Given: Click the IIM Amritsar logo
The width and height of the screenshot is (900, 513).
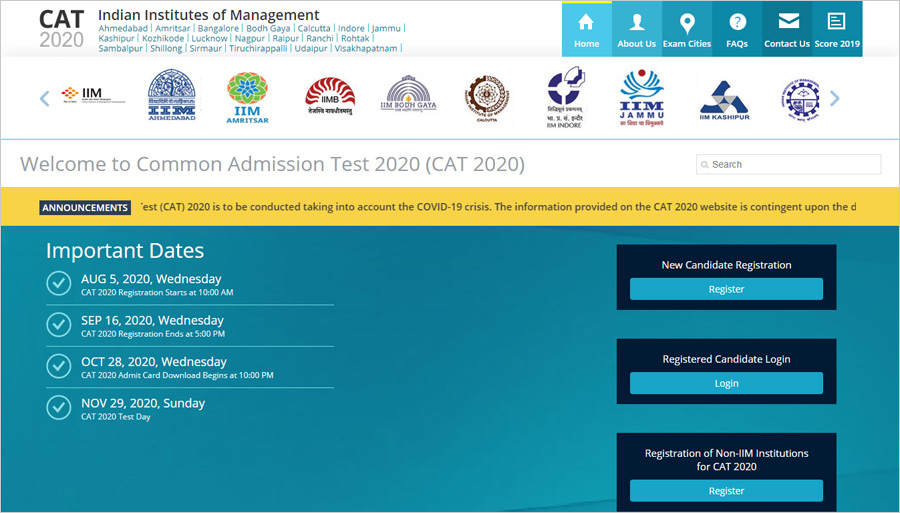Looking at the screenshot, I should point(247,98).
